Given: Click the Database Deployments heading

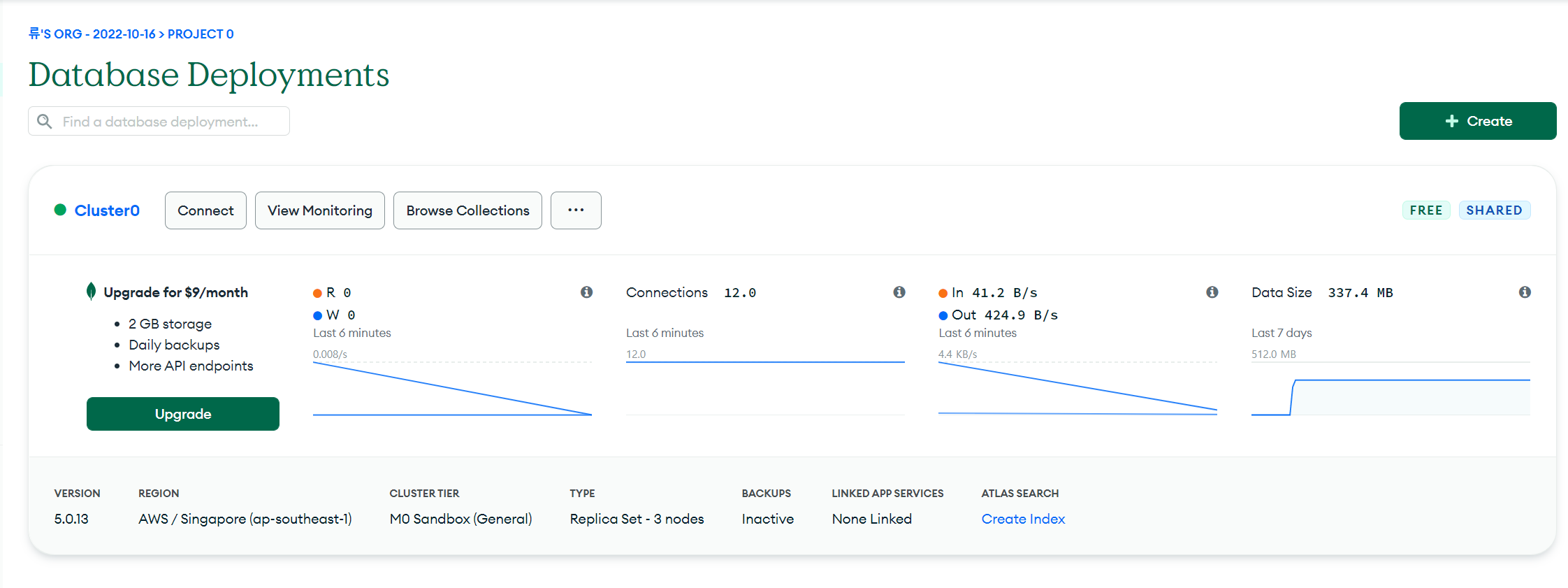Looking at the screenshot, I should tap(209, 74).
